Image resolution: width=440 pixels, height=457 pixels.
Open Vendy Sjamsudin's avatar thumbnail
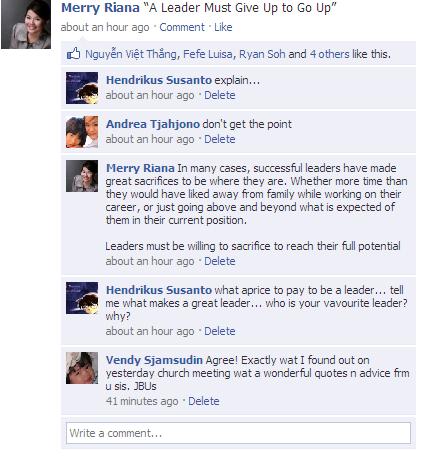82,368
